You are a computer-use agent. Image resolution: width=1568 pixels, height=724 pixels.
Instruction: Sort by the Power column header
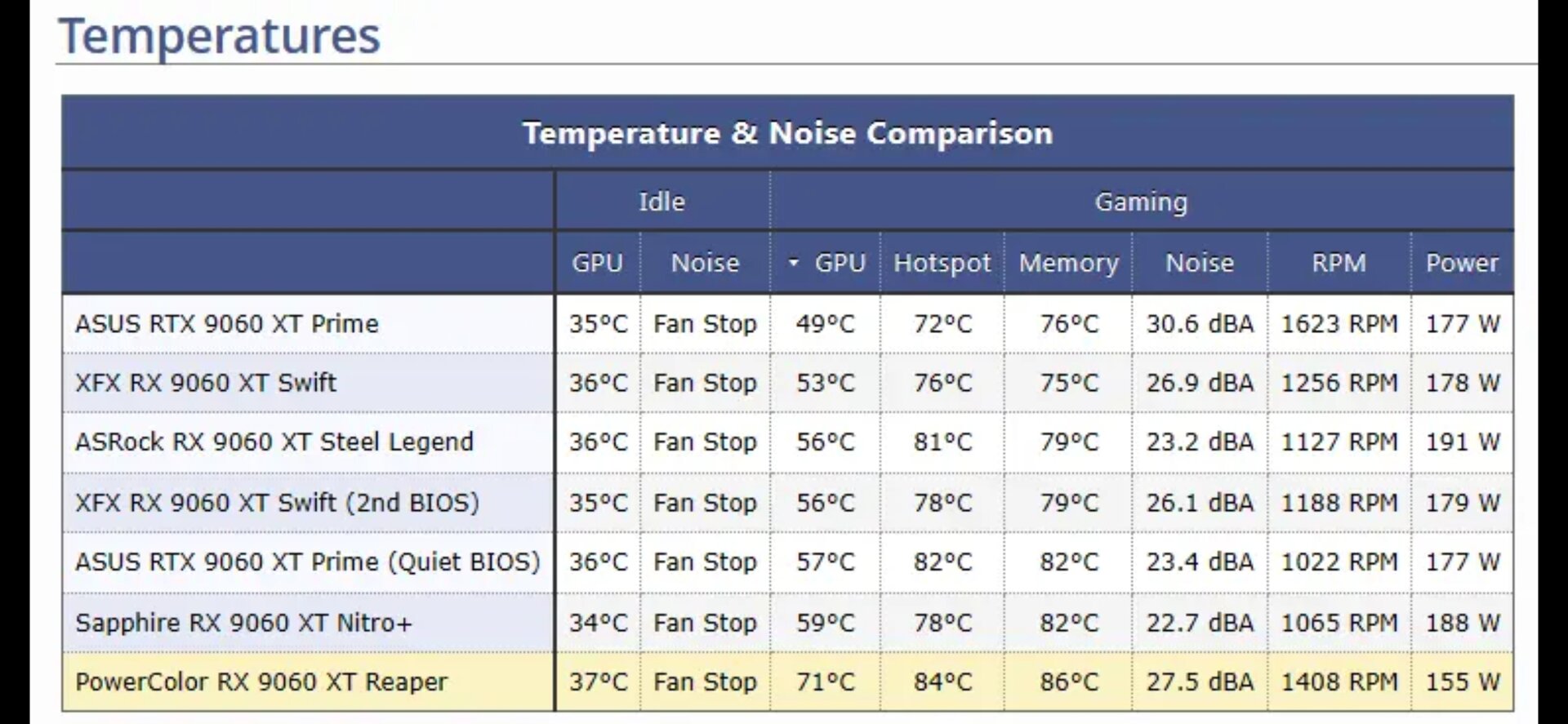pyautogui.click(x=1462, y=263)
